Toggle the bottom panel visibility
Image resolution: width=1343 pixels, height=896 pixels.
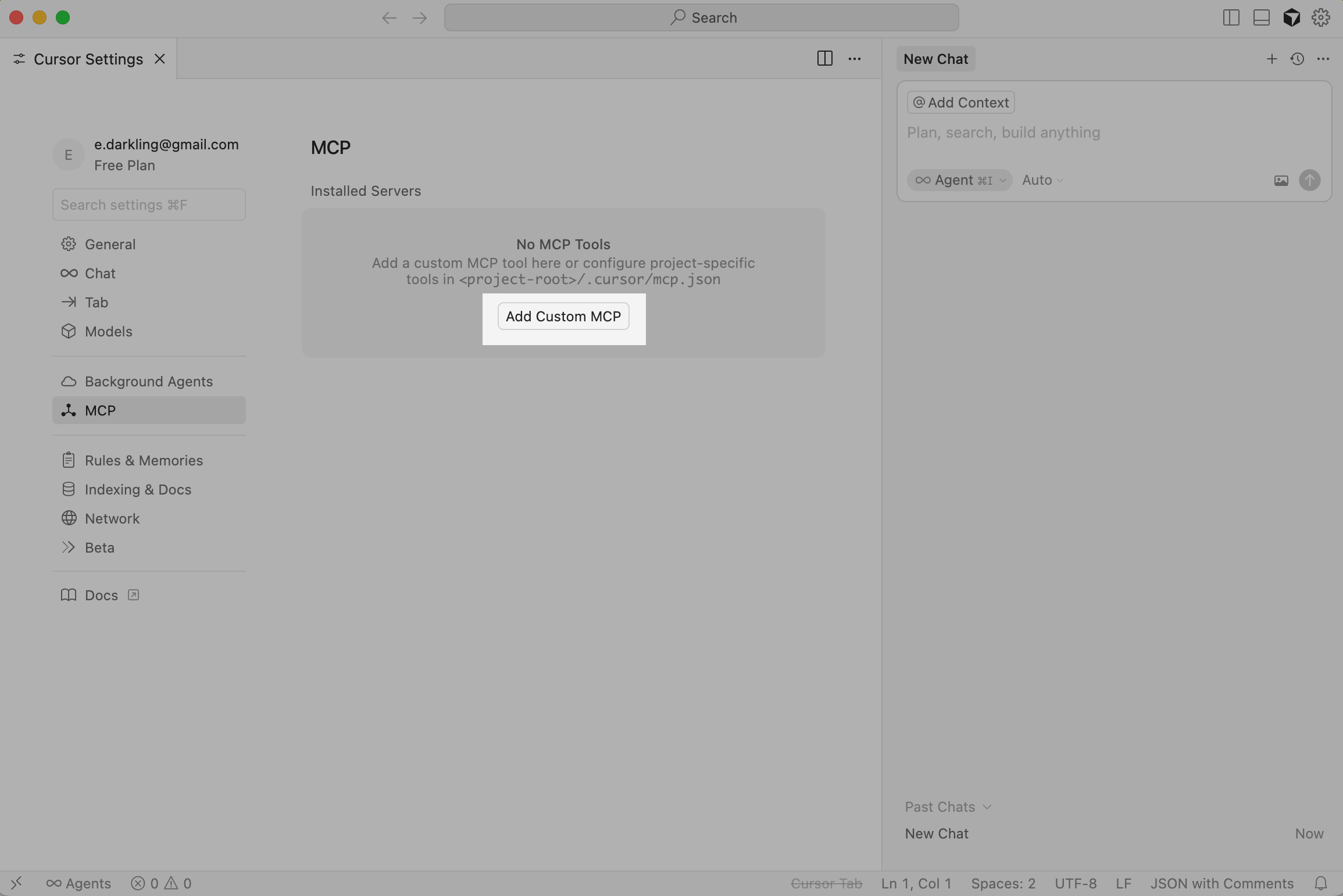tap(1261, 17)
